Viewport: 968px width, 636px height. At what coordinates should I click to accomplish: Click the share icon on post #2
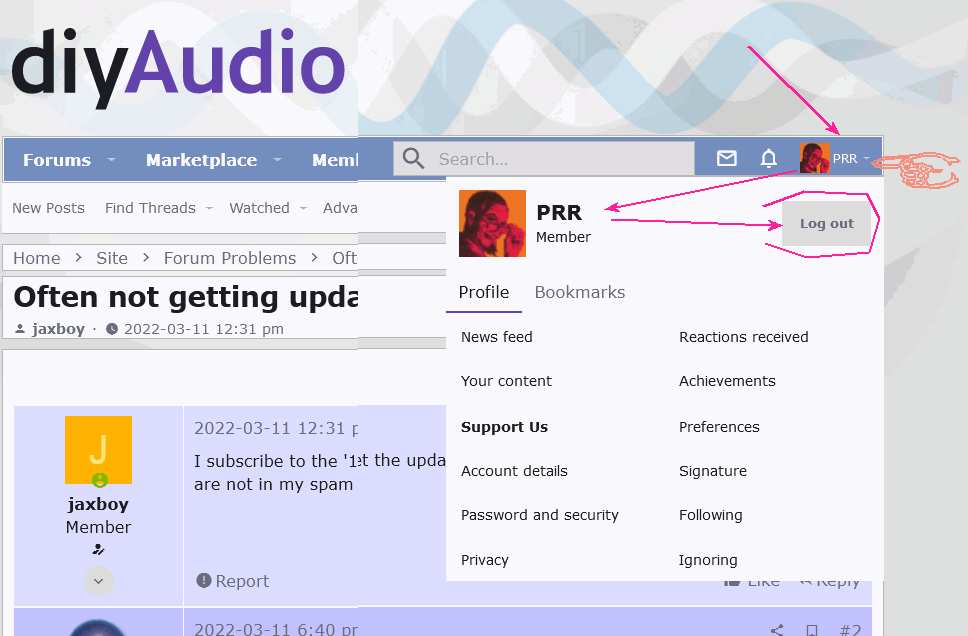pos(777,630)
